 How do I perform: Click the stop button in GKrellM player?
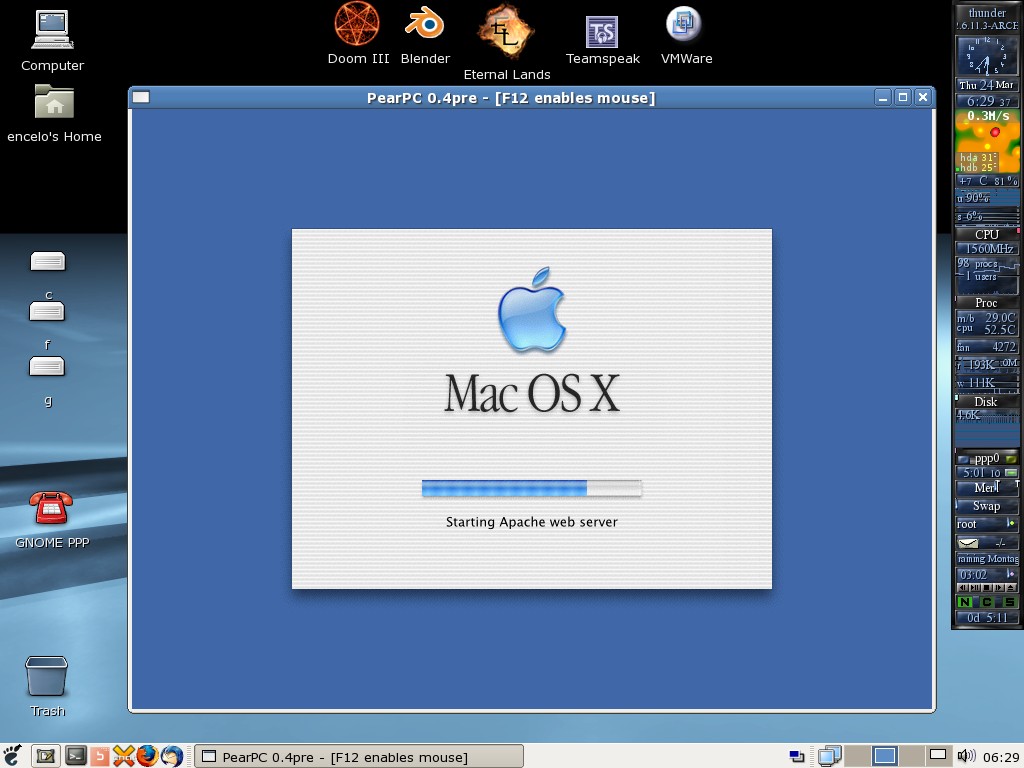tap(987, 588)
